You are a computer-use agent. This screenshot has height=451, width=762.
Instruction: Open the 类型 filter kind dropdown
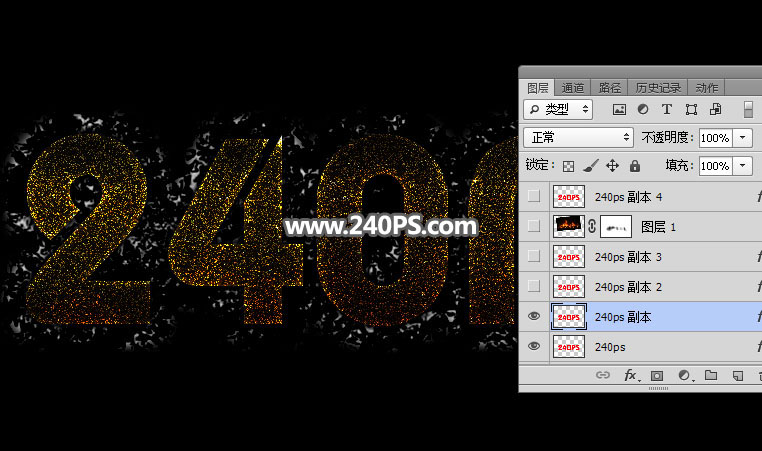pyautogui.click(x=558, y=109)
